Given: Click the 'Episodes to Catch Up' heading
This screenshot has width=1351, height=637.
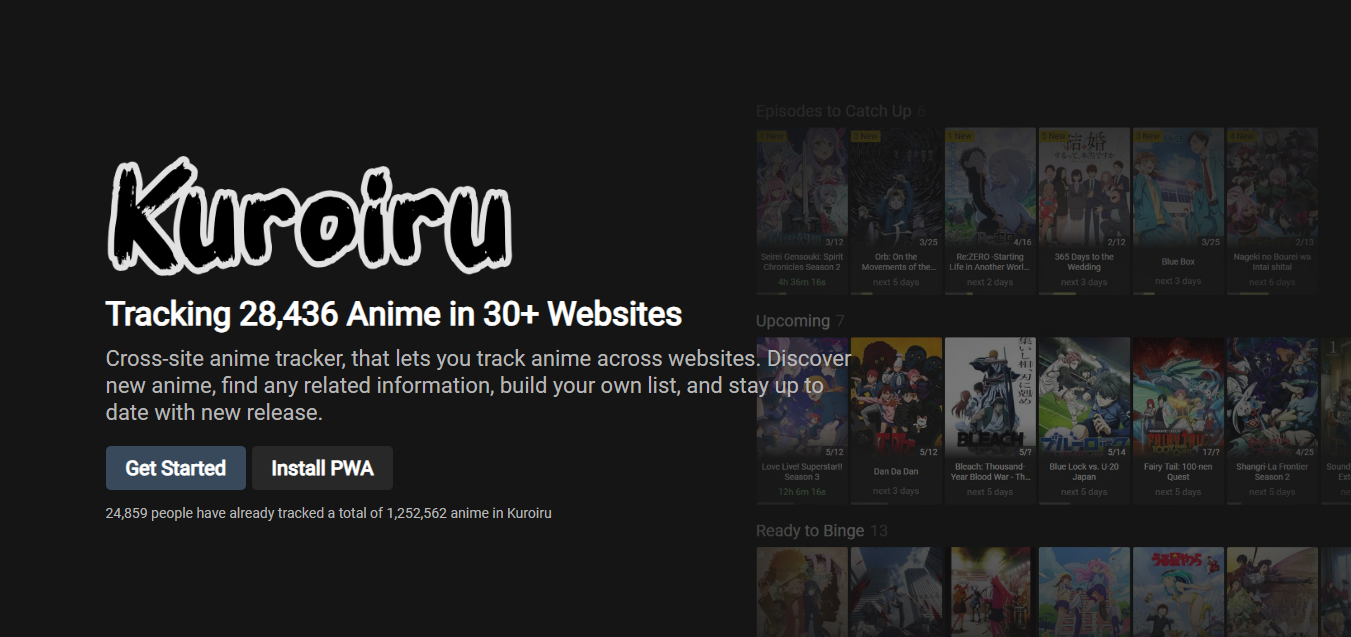Looking at the screenshot, I should (x=833, y=111).
